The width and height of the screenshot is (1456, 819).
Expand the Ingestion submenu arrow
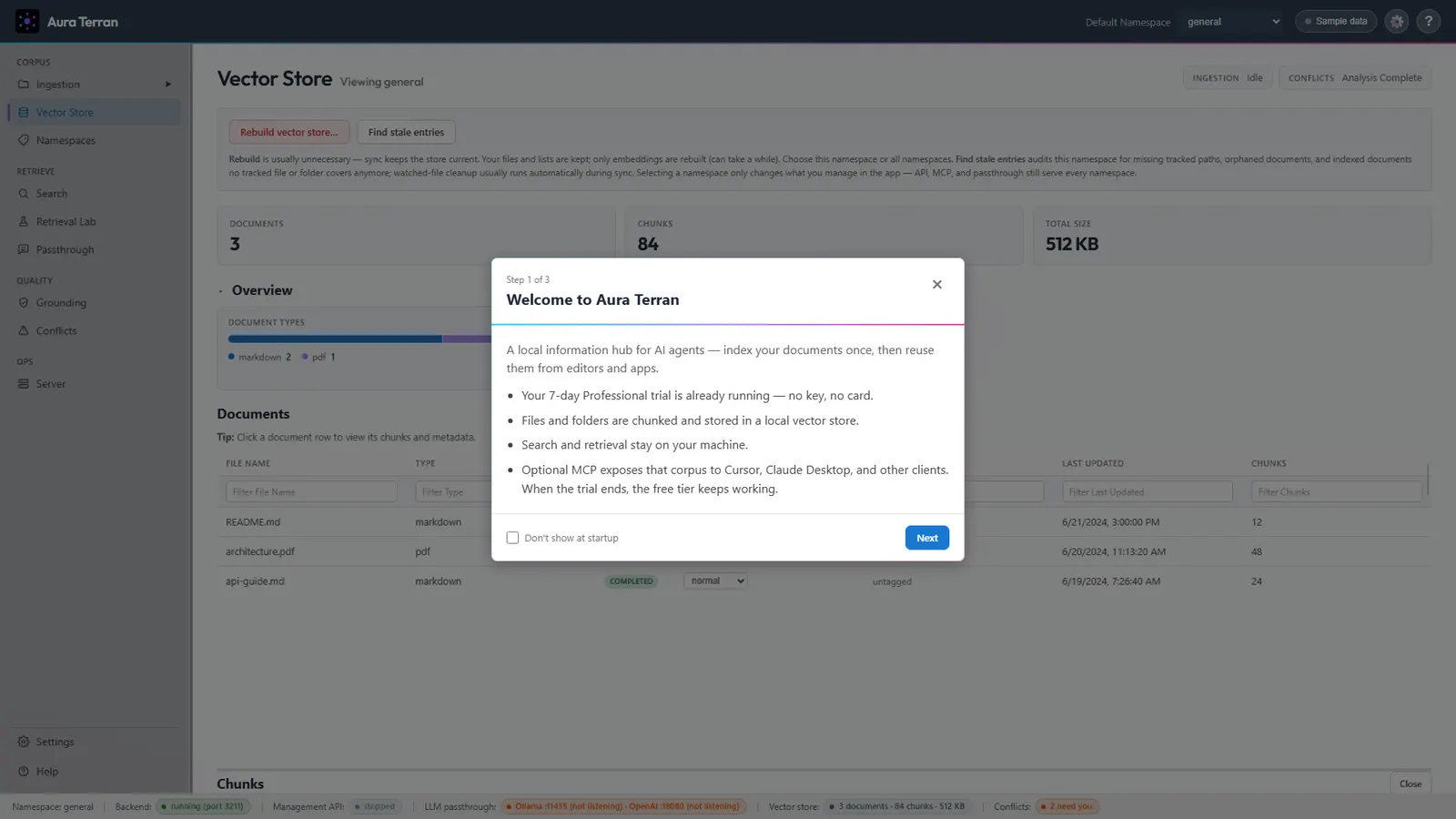click(x=168, y=85)
